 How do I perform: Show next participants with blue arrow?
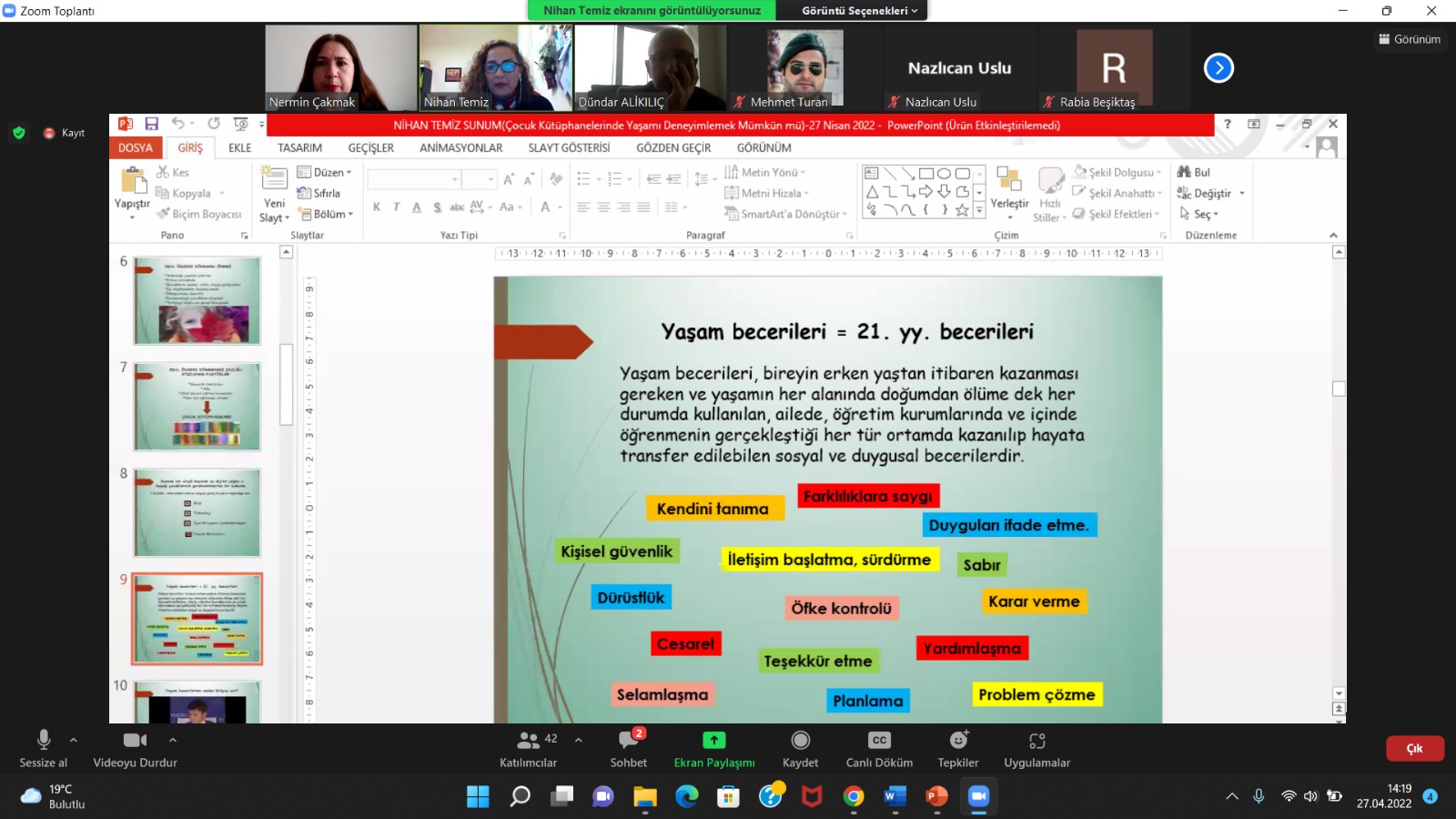1218,68
